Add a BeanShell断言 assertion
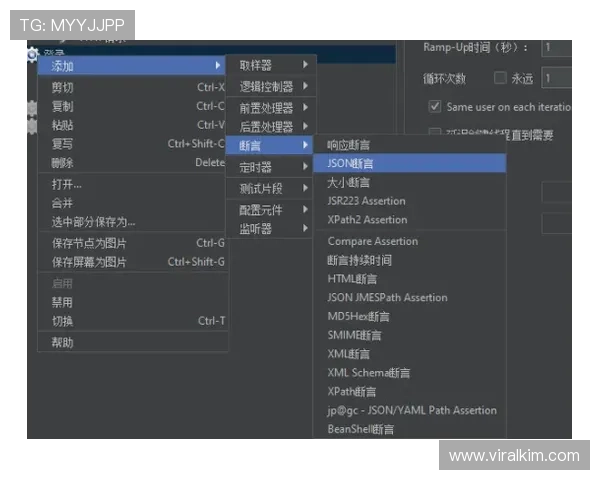Image resolution: width=600 pixels, height=480 pixels. point(410,429)
